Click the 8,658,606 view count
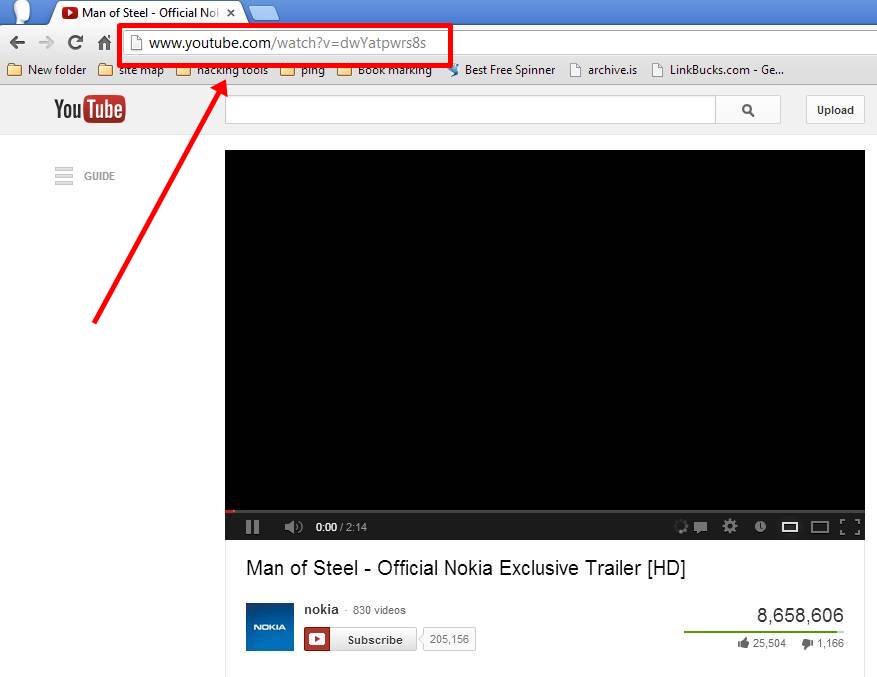The image size is (877, 677). click(x=800, y=615)
